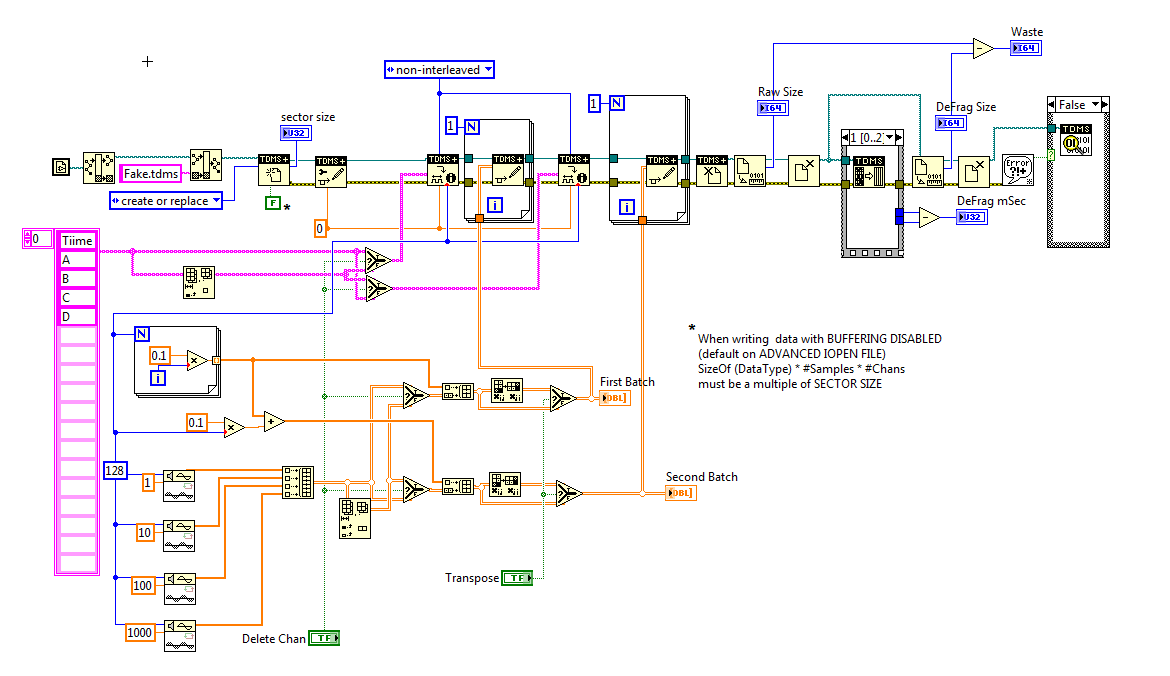Click the Build Path function node
Image resolution: width=1170 pixels, height=676 pixels.
coord(205,165)
